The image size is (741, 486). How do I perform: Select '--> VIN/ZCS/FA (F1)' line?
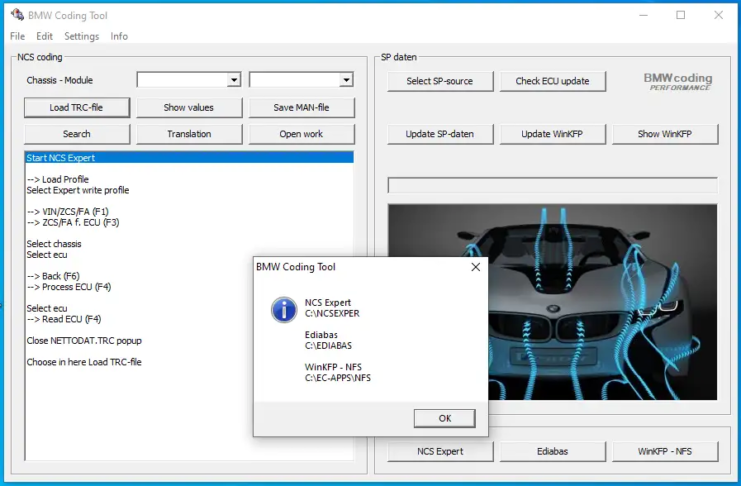coord(68,211)
